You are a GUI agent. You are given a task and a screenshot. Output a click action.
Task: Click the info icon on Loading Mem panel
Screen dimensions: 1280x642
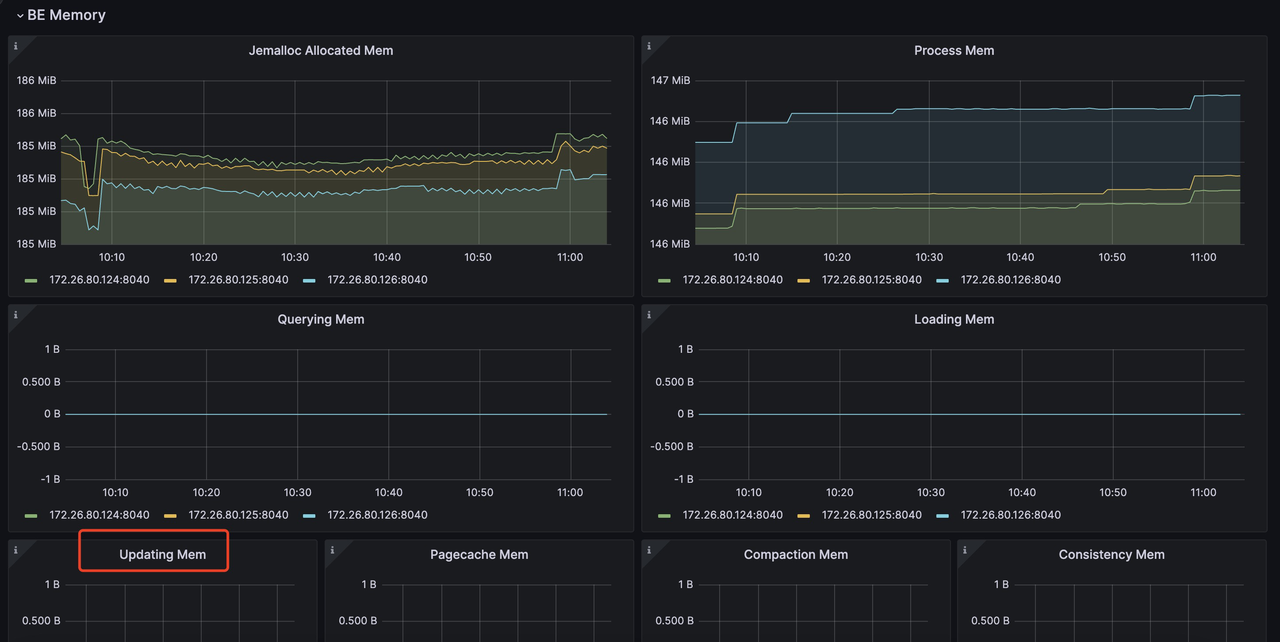pyautogui.click(x=648, y=314)
